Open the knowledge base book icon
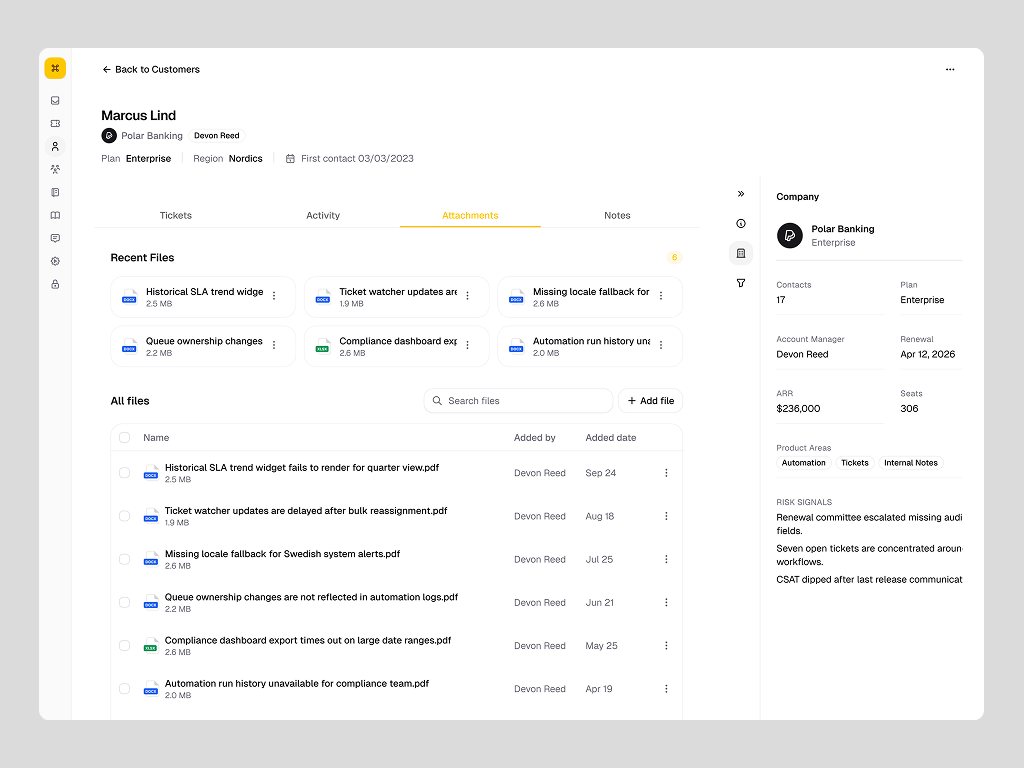 coord(55,215)
